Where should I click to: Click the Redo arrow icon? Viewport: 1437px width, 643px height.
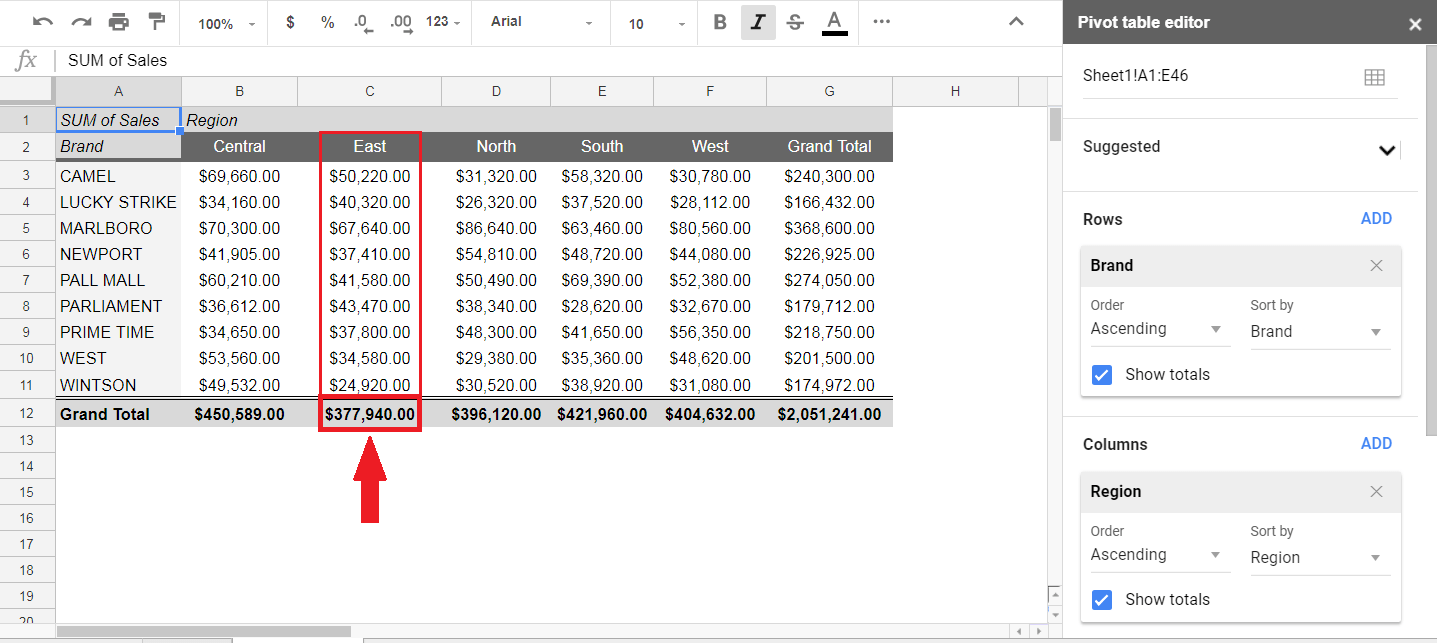point(81,22)
